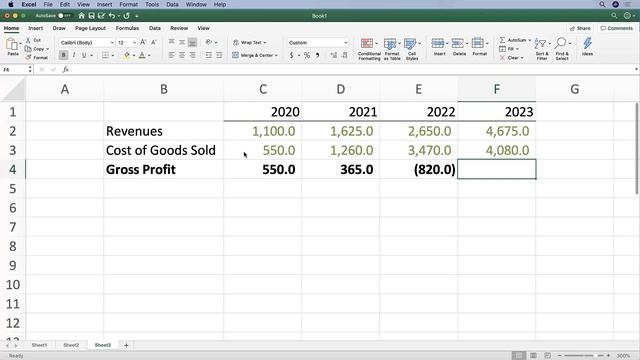Open Conditional Formatting
640x360 pixels.
(x=369, y=49)
